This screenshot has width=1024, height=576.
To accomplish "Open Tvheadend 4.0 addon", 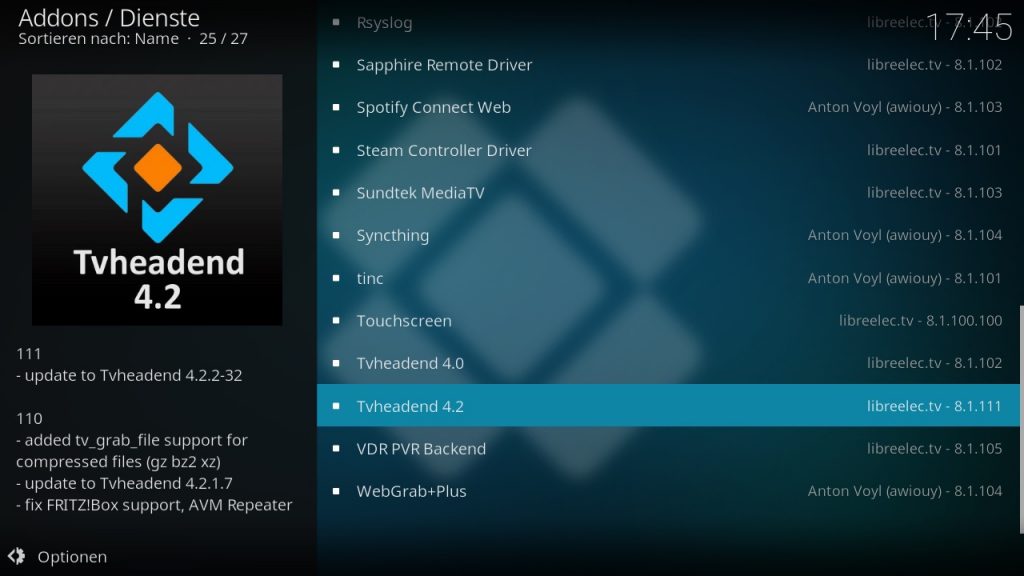I will point(670,363).
